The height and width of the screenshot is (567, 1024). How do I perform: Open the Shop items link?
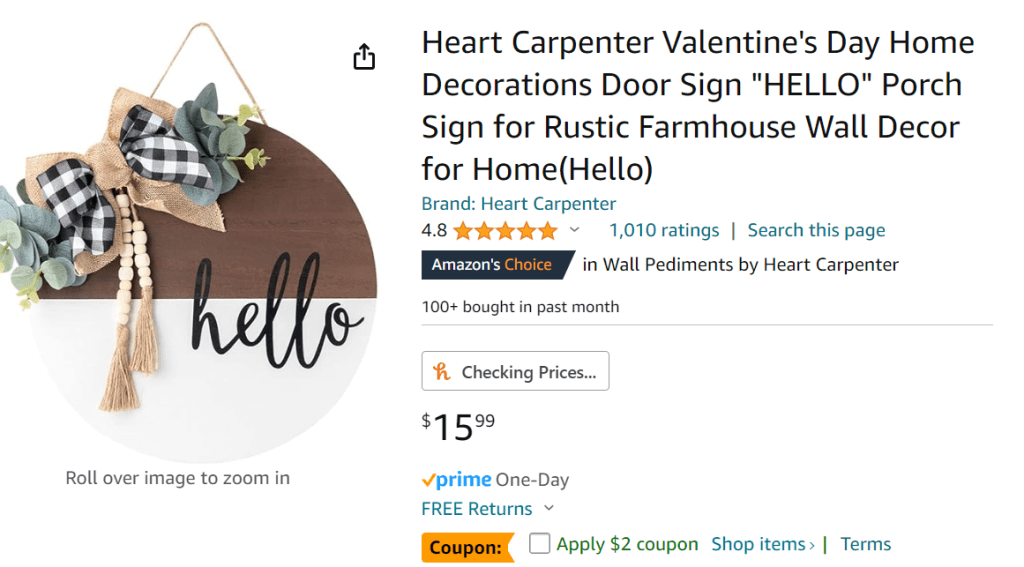[x=762, y=544]
